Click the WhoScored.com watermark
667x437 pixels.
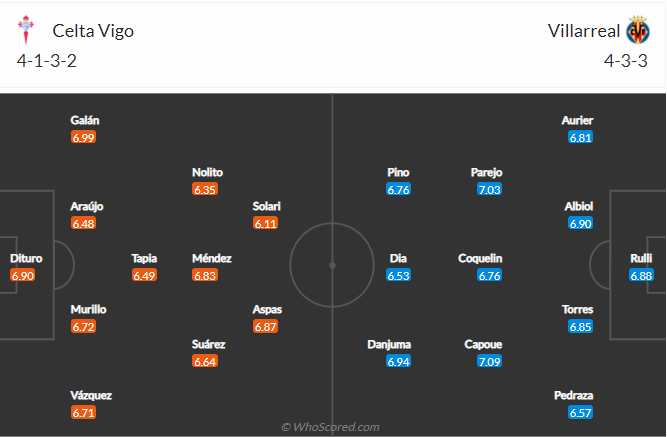(330, 427)
